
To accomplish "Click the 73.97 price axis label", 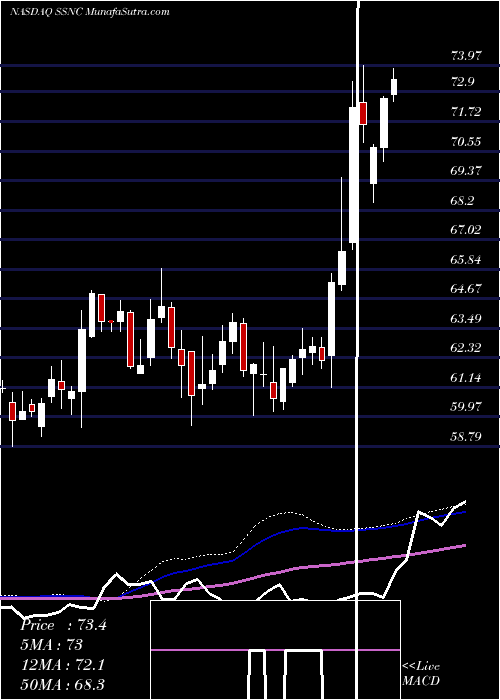I will [466, 56].
